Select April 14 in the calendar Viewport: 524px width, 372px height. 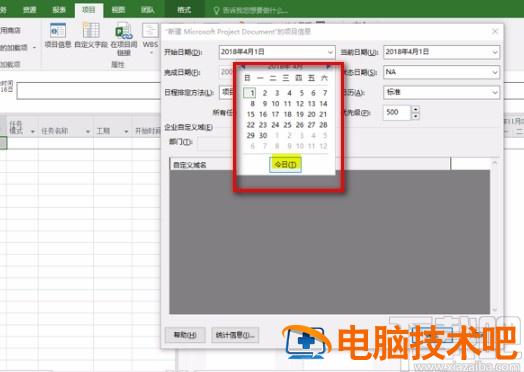[x=323, y=104]
